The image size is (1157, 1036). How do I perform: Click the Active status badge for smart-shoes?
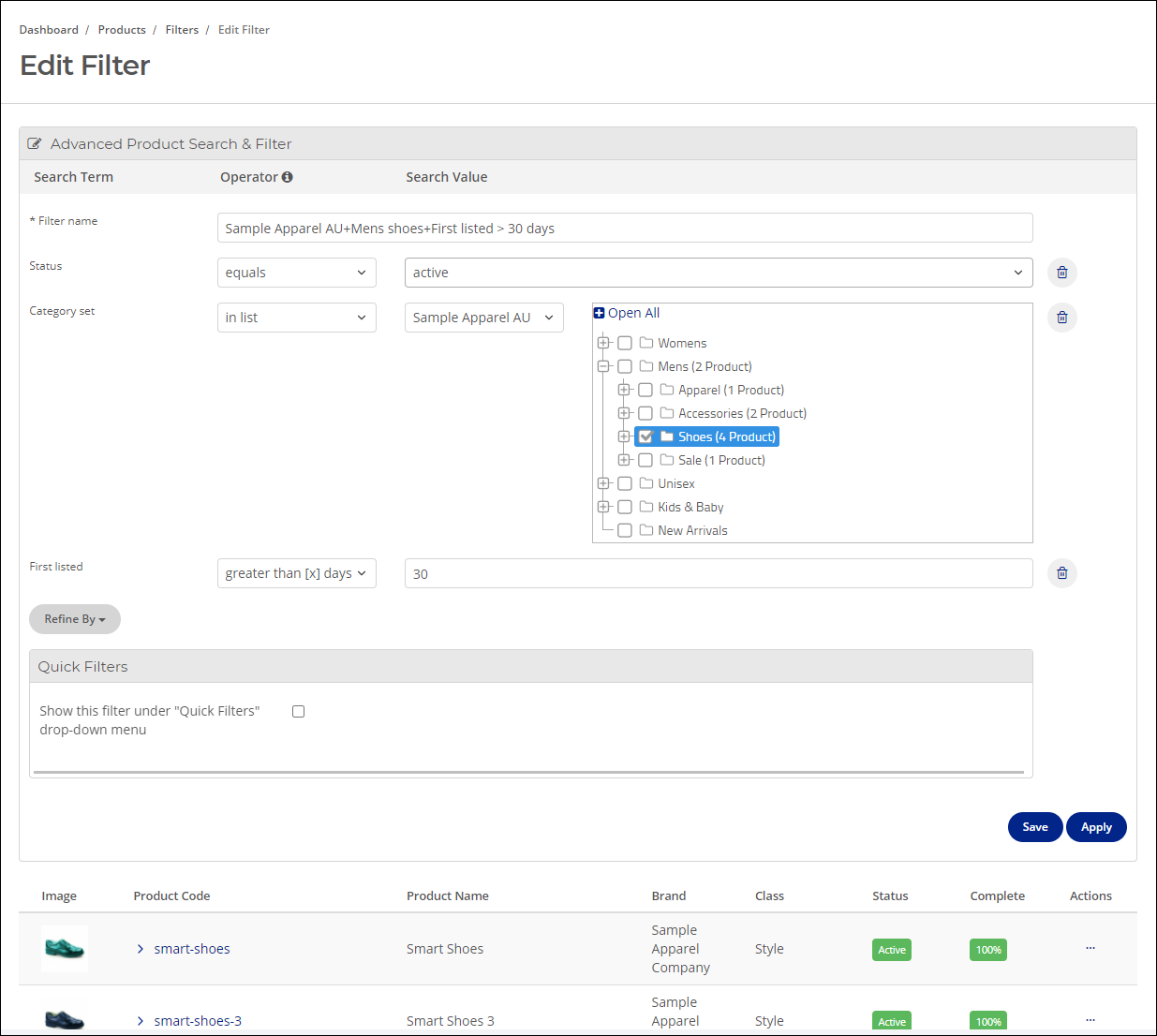point(892,950)
